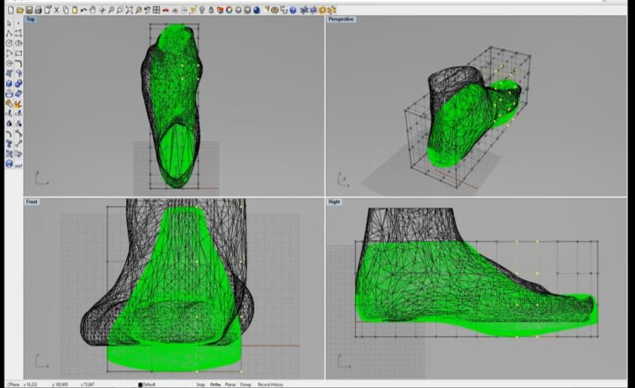Open the Right viewport title menu
This screenshot has width=635, height=388.
[334, 202]
